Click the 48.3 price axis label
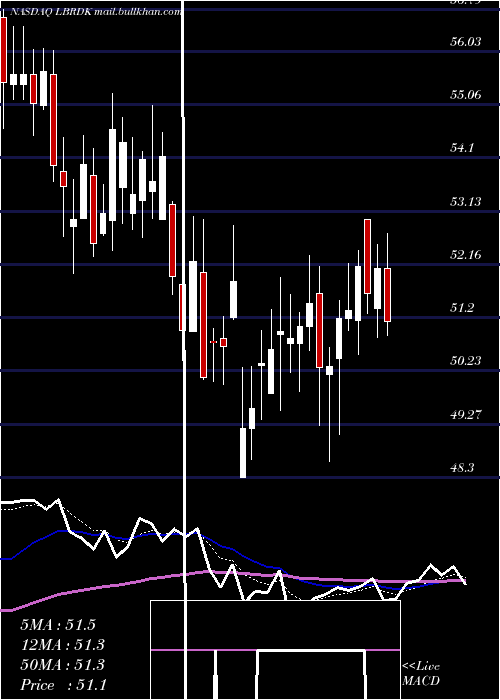500x700 pixels. (462, 468)
